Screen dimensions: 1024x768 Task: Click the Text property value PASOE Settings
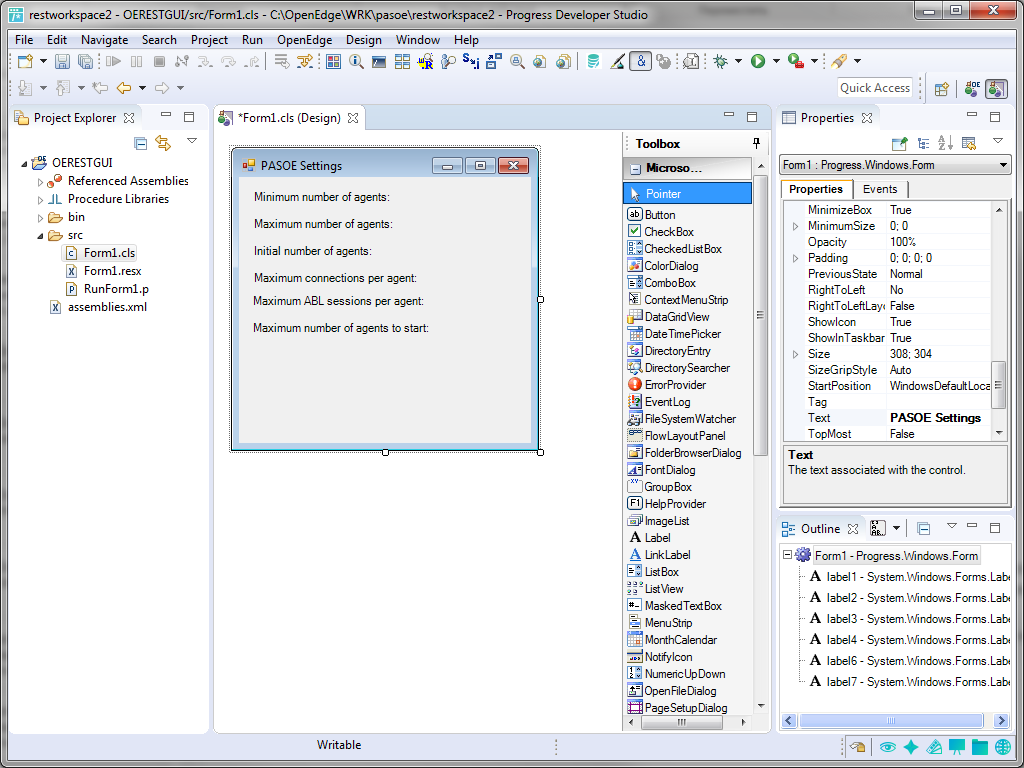pyautogui.click(x=935, y=418)
